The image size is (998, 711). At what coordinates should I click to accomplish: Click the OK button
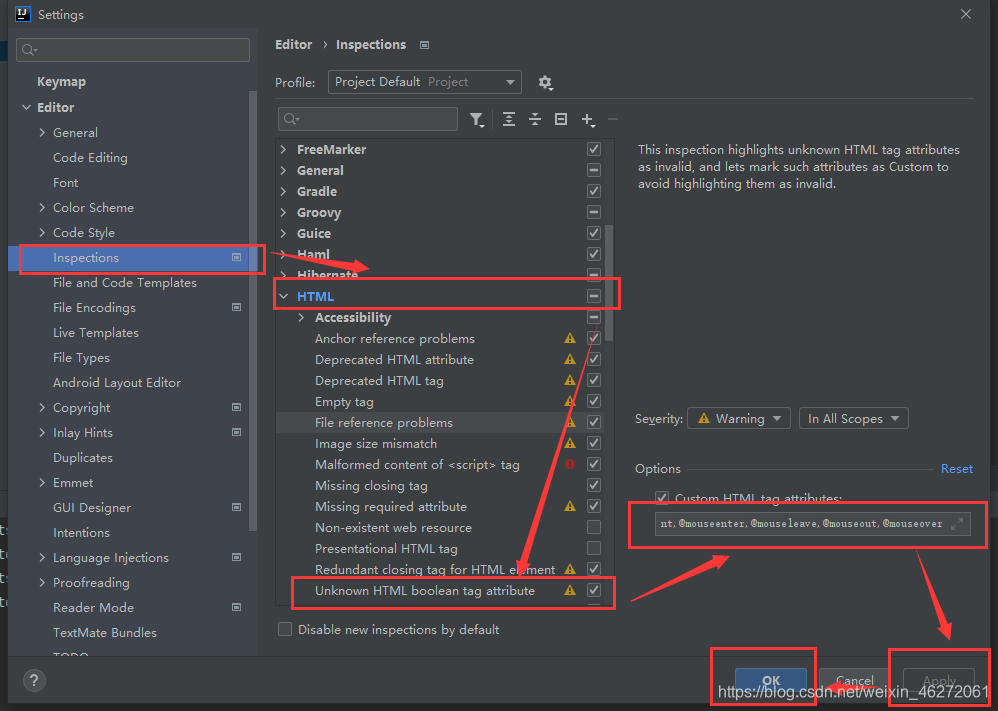pos(771,680)
